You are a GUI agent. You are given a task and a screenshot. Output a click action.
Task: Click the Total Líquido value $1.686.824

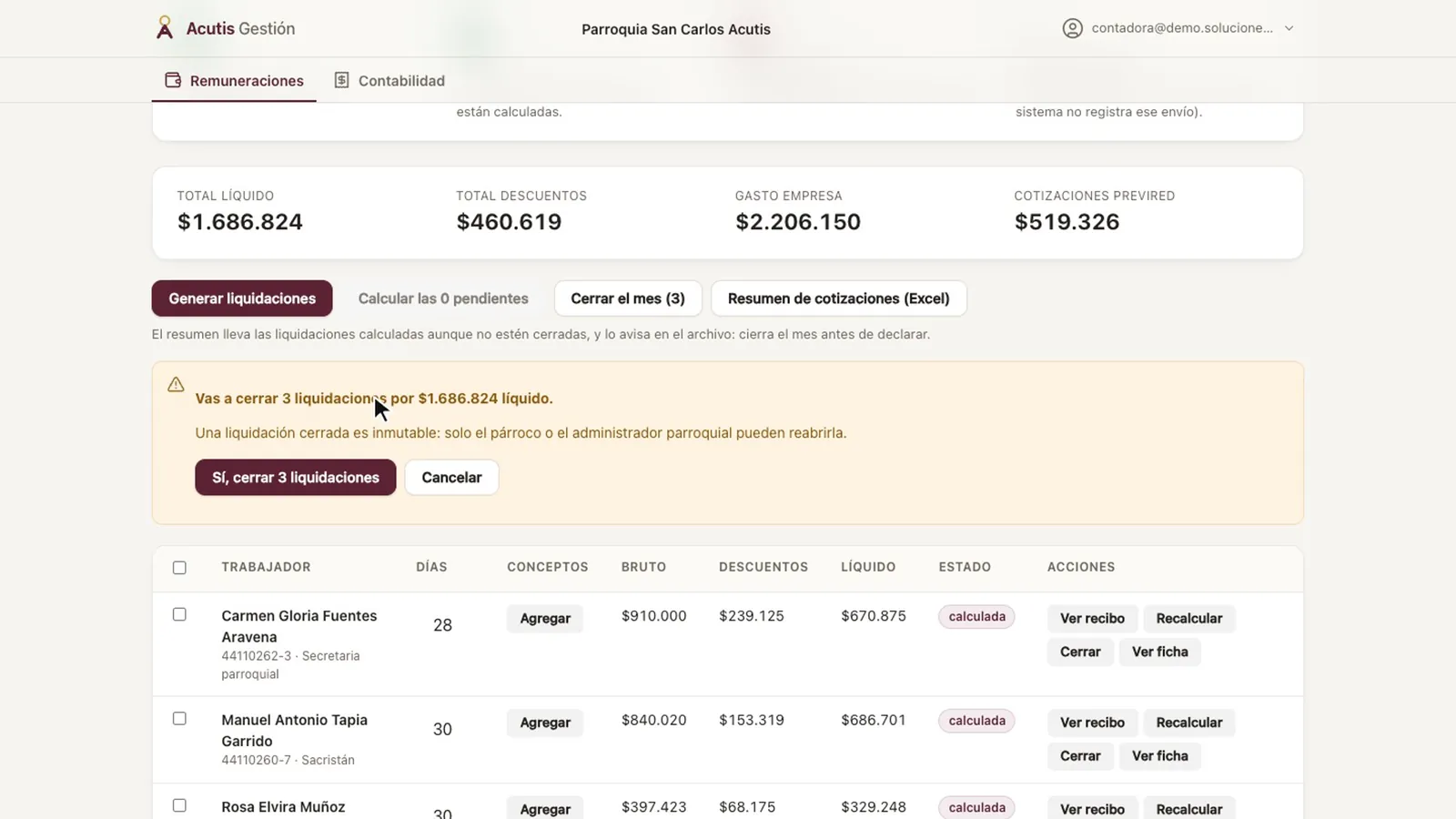coord(240,222)
